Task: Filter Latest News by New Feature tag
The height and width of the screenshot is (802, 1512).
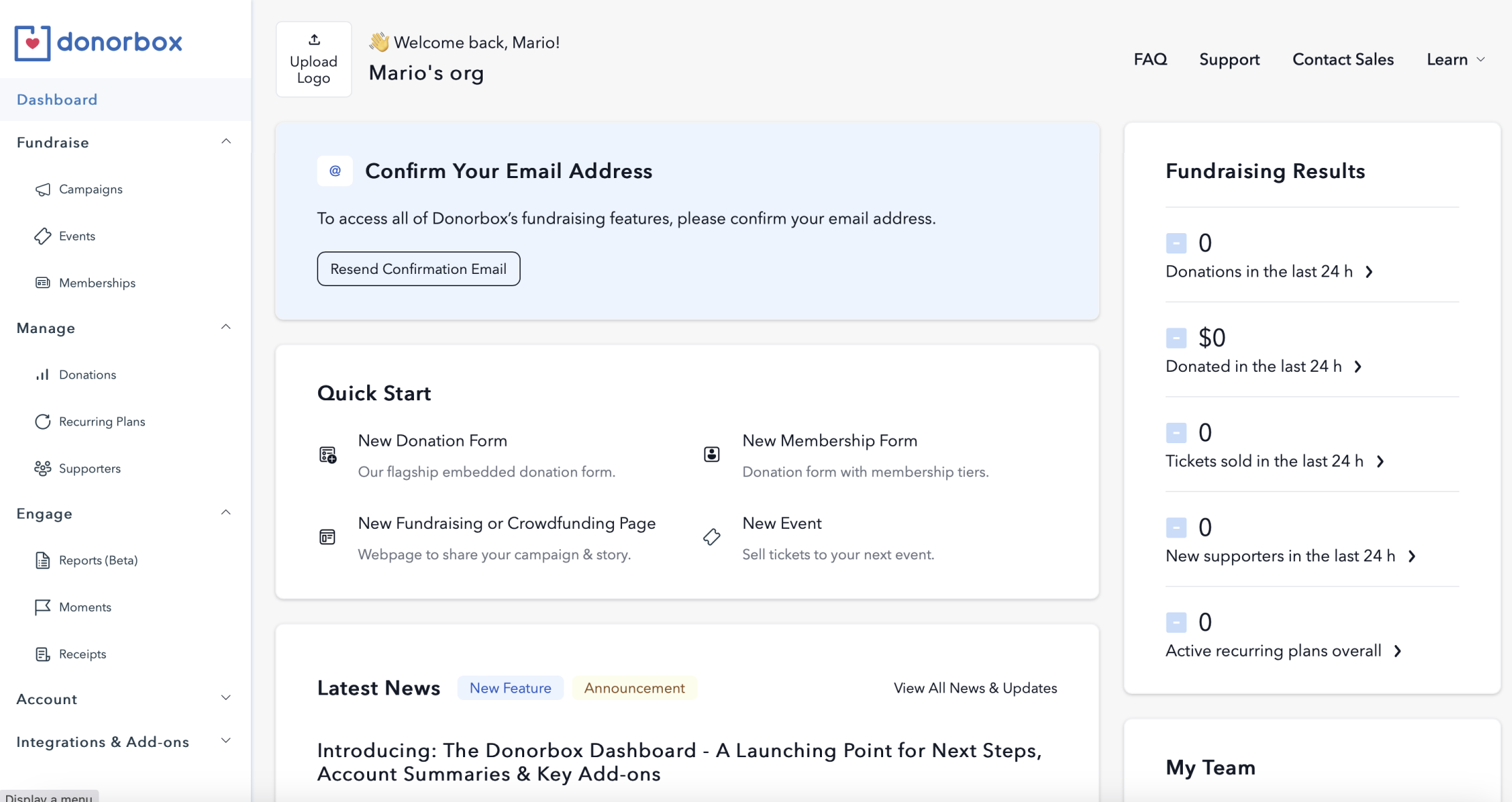Action: 510,688
